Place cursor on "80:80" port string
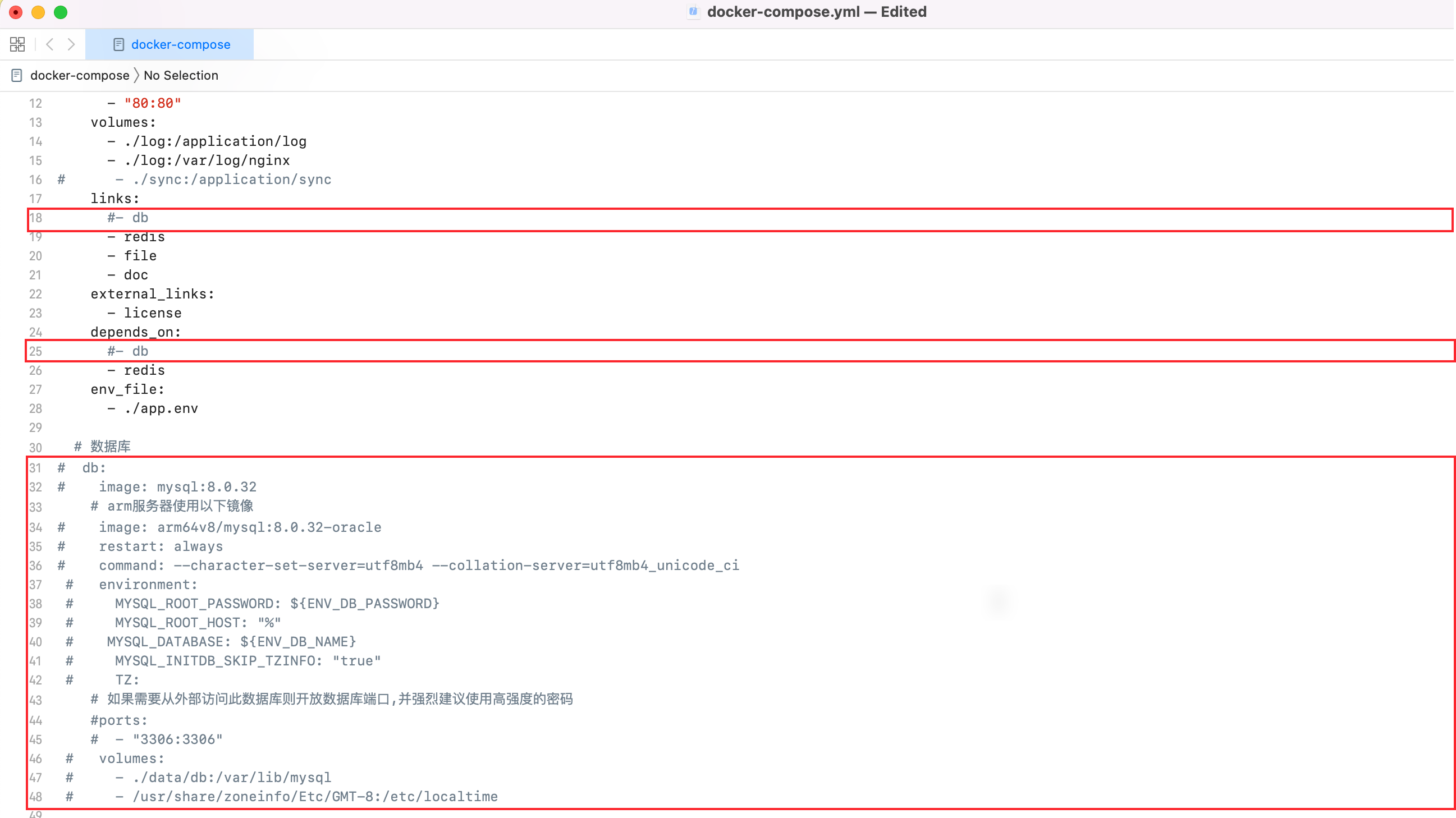The image size is (1456, 818). point(153,103)
